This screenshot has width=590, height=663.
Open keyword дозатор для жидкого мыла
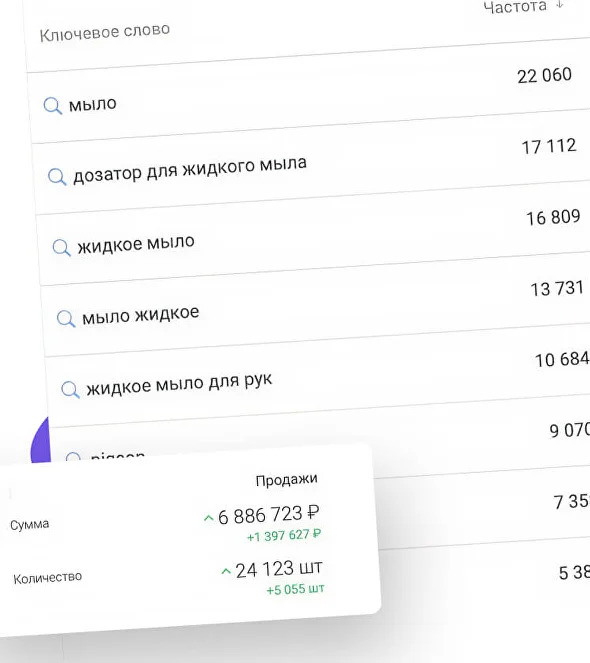point(190,170)
